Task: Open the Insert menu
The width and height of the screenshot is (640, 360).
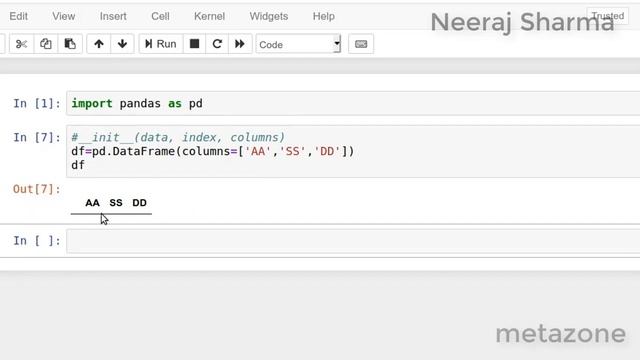Action: [113, 16]
